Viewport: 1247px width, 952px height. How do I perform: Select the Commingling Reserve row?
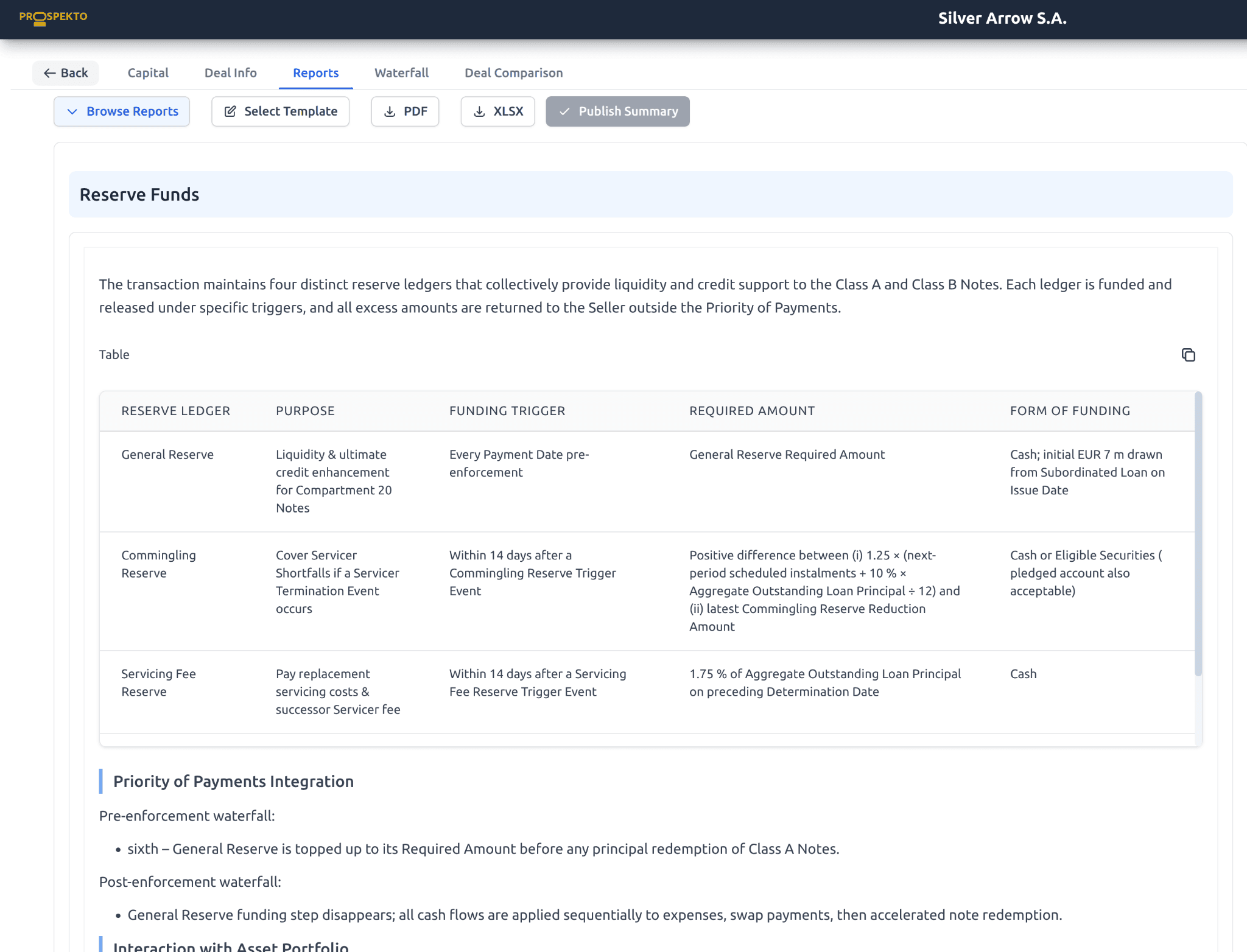click(158, 564)
